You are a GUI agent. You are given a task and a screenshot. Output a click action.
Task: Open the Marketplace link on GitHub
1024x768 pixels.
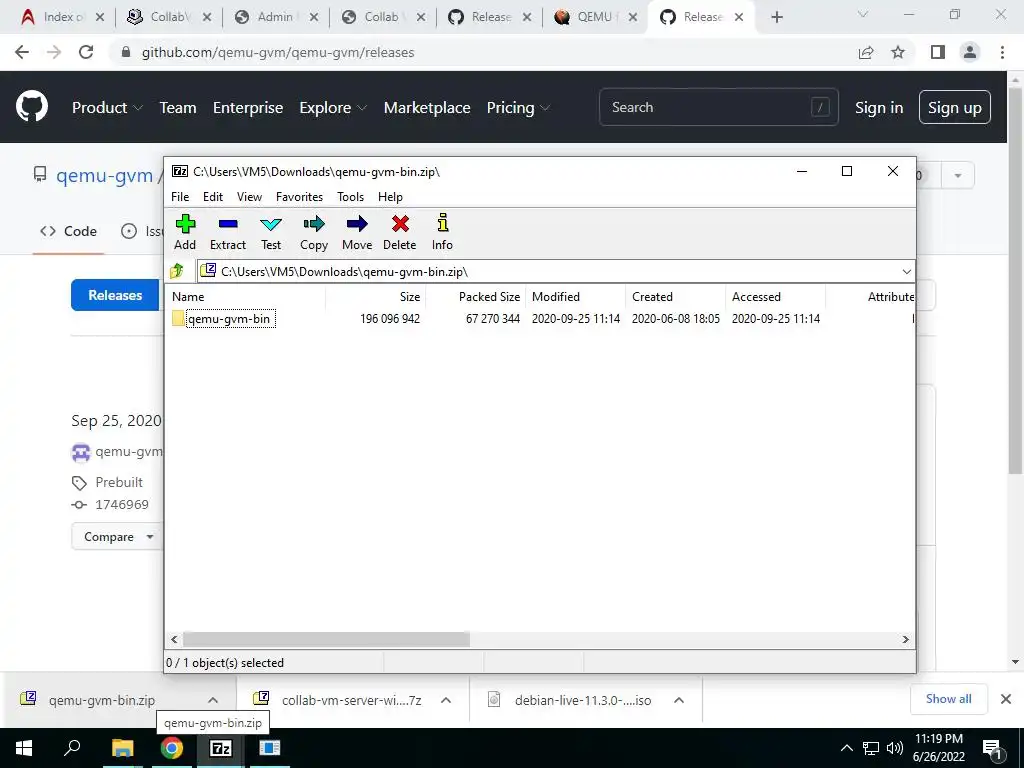pyautogui.click(x=427, y=108)
